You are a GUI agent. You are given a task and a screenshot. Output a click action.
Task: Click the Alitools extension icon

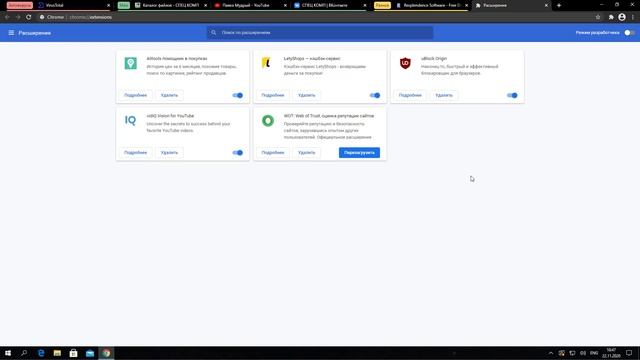(x=131, y=63)
